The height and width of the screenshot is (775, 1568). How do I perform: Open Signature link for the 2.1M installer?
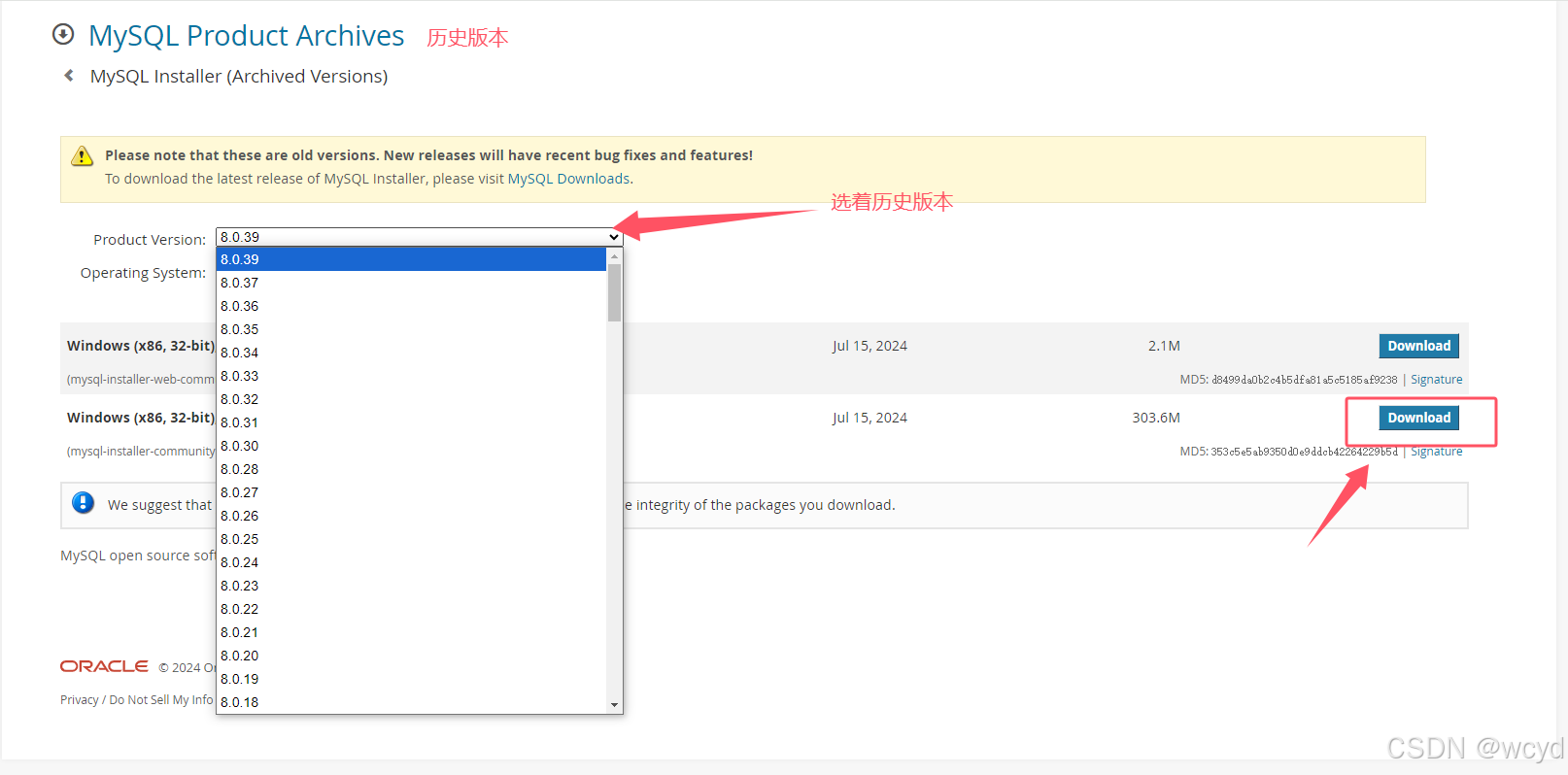(x=1436, y=380)
